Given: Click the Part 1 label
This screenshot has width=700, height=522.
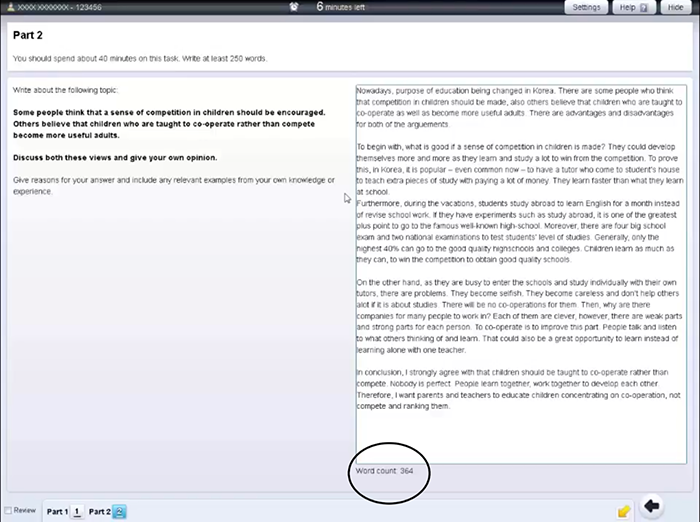Looking at the screenshot, I should [x=57, y=511].
